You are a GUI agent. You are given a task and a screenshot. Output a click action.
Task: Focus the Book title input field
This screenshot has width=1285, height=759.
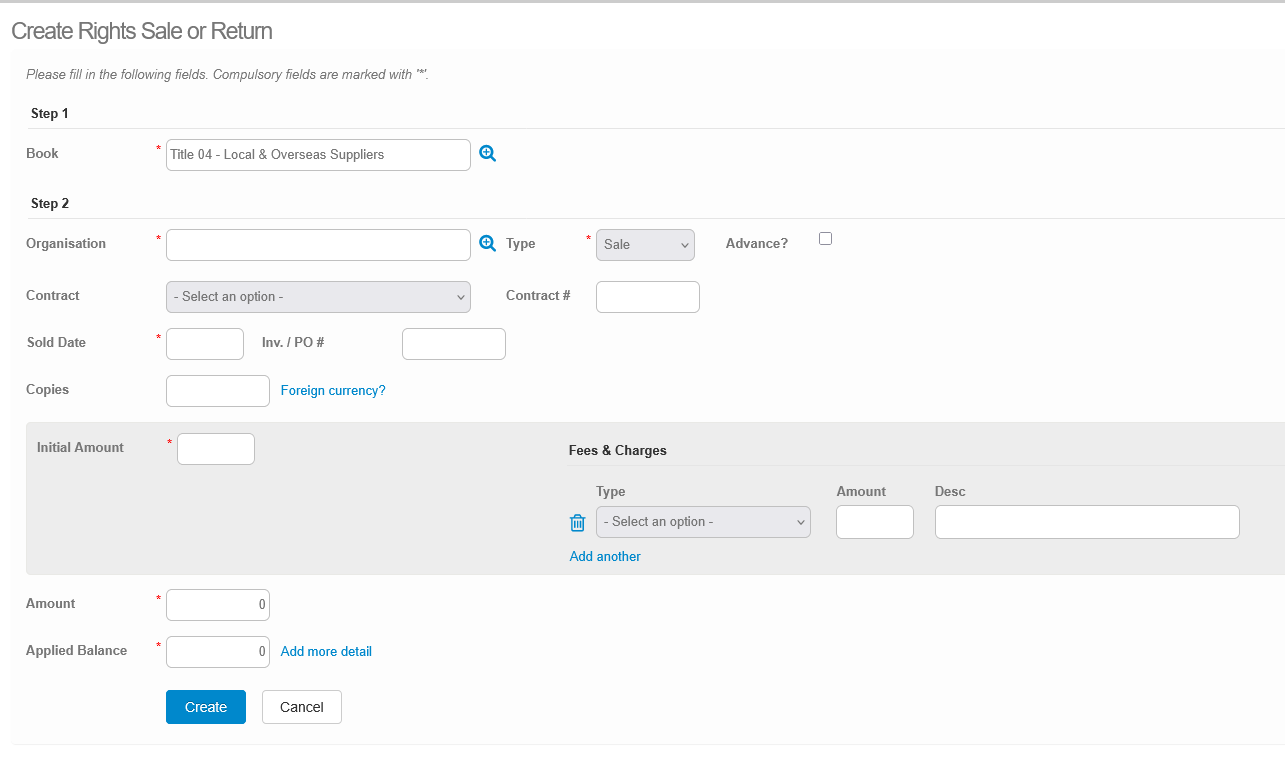tap(318, 155)
